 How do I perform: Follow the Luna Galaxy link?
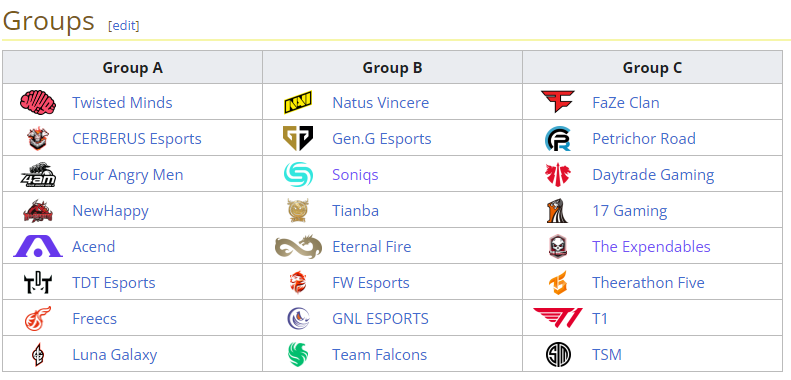click(115, 355)
